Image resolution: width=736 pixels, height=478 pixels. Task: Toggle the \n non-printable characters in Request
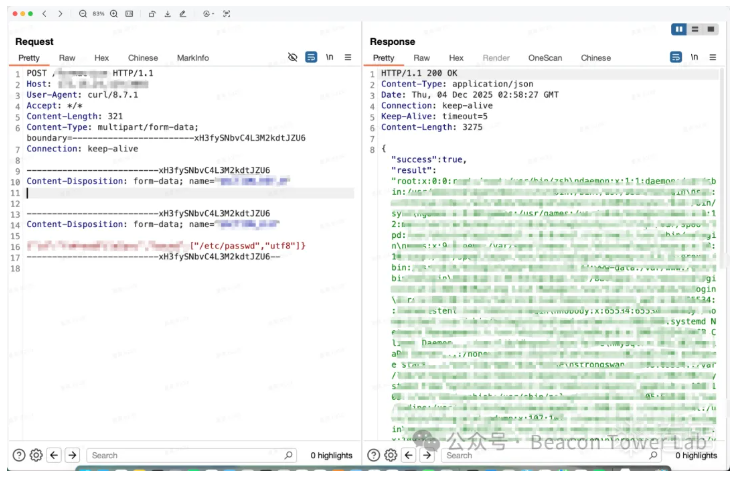pos(330,57)
